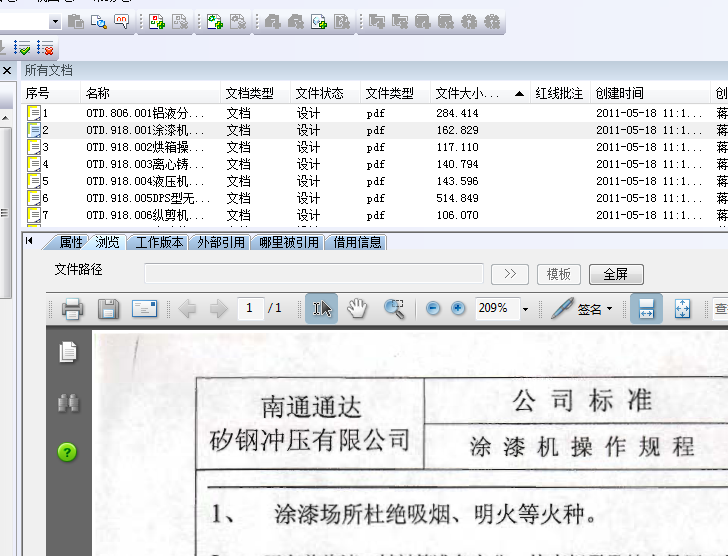The width and height of the screenshot is (728, 556).
Task: Click the document icon of row 2
Action: pos(33,130)
